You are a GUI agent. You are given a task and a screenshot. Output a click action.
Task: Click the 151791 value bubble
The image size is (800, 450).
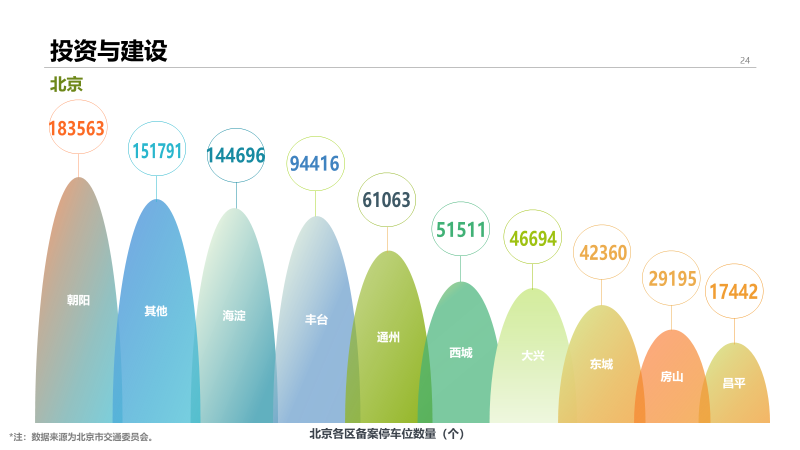point(157,151)
